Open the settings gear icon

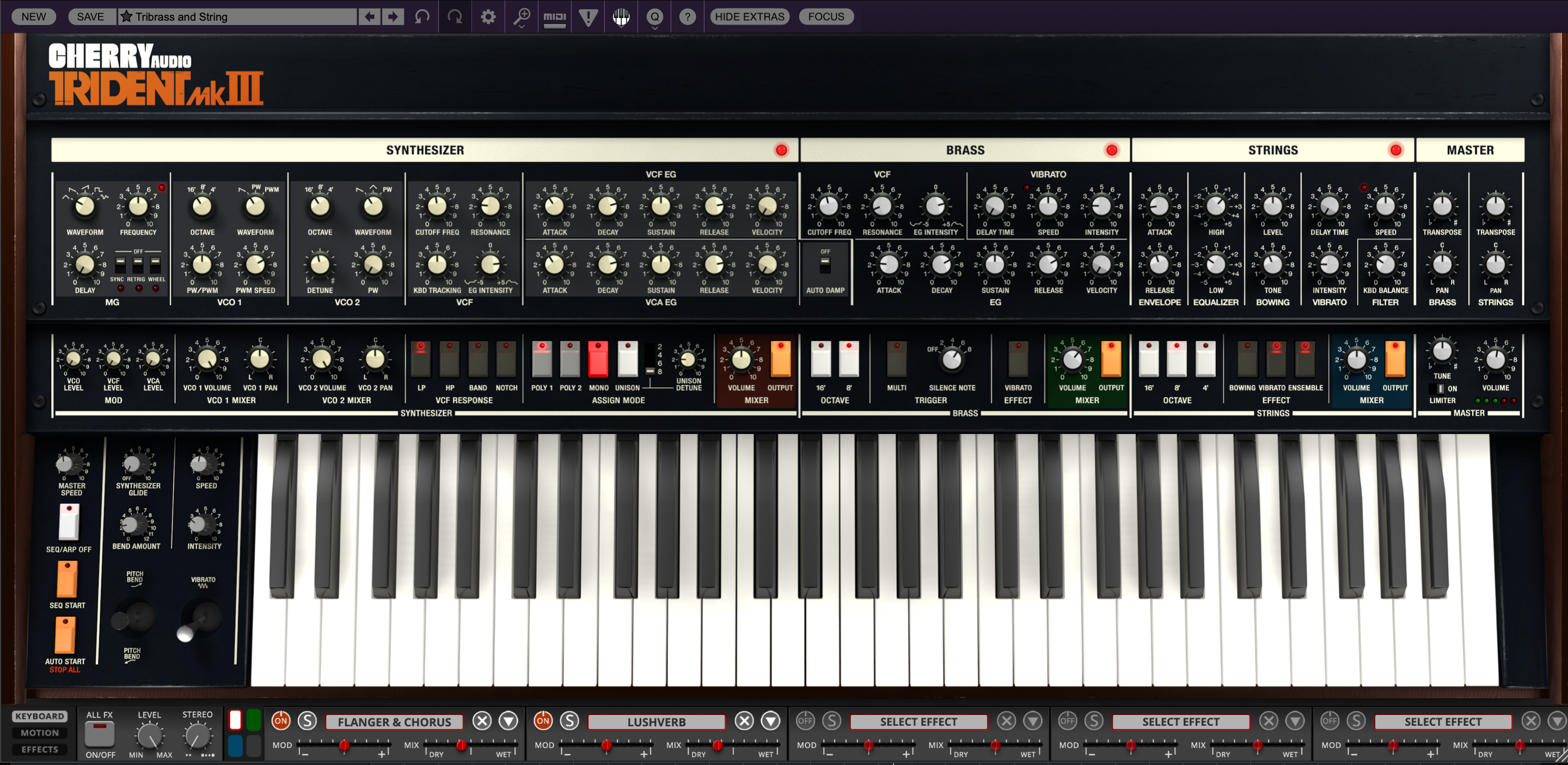click(488, 16)
